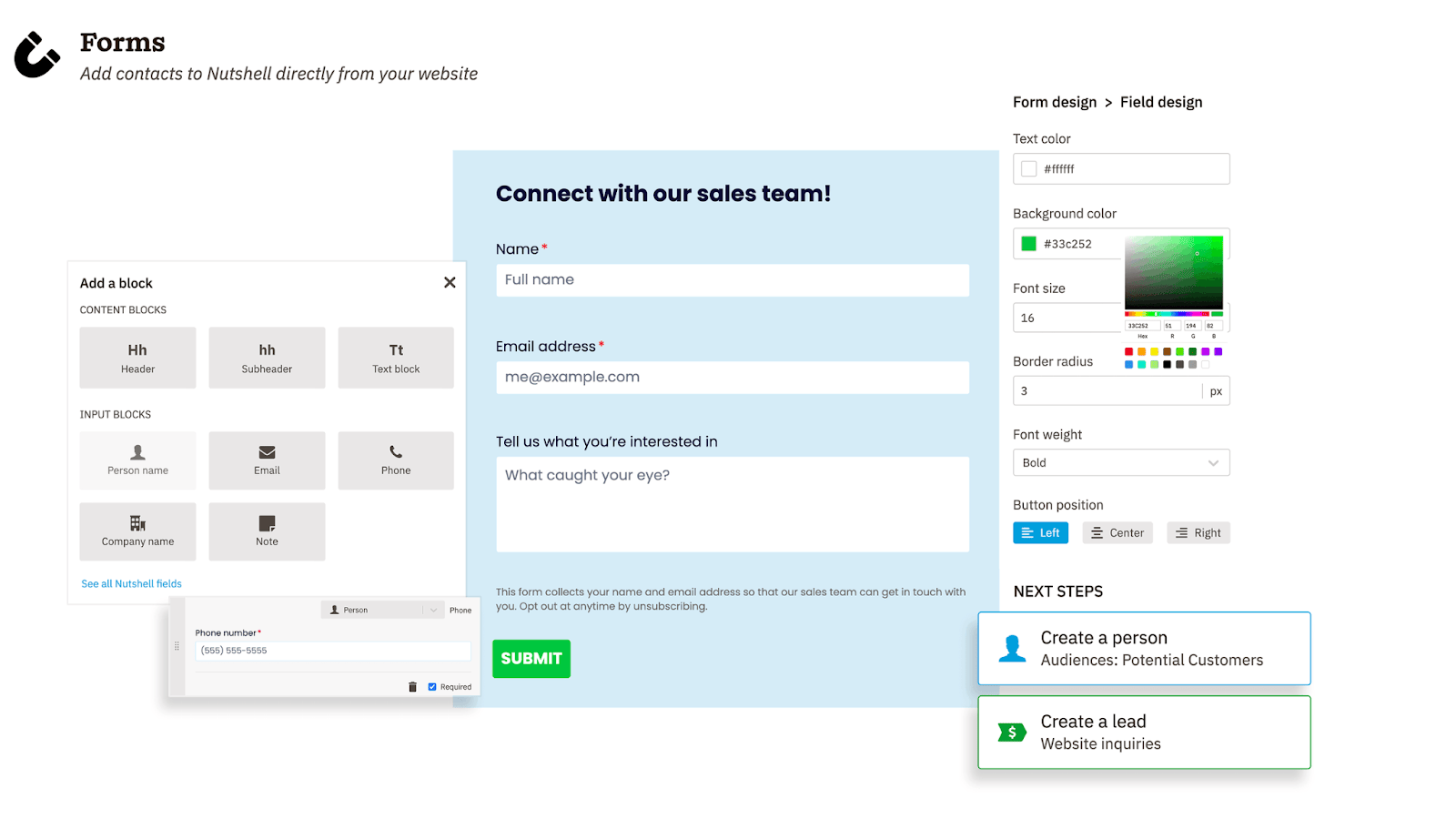Set button position to Center
Viewport: 1456px width, 819px height.
pos(1117,532)
